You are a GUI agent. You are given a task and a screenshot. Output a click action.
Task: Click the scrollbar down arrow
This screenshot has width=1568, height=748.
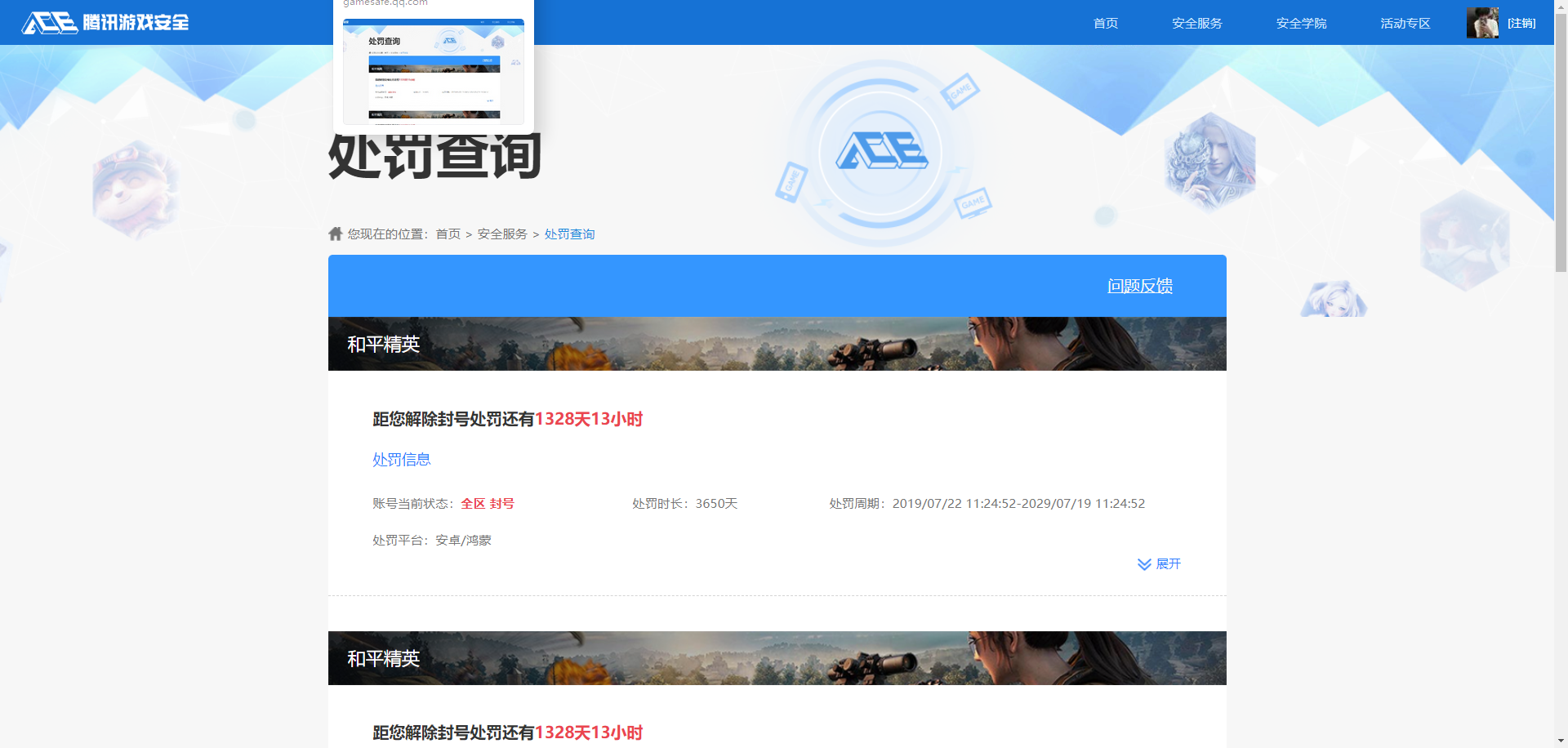click(1561, 741)
